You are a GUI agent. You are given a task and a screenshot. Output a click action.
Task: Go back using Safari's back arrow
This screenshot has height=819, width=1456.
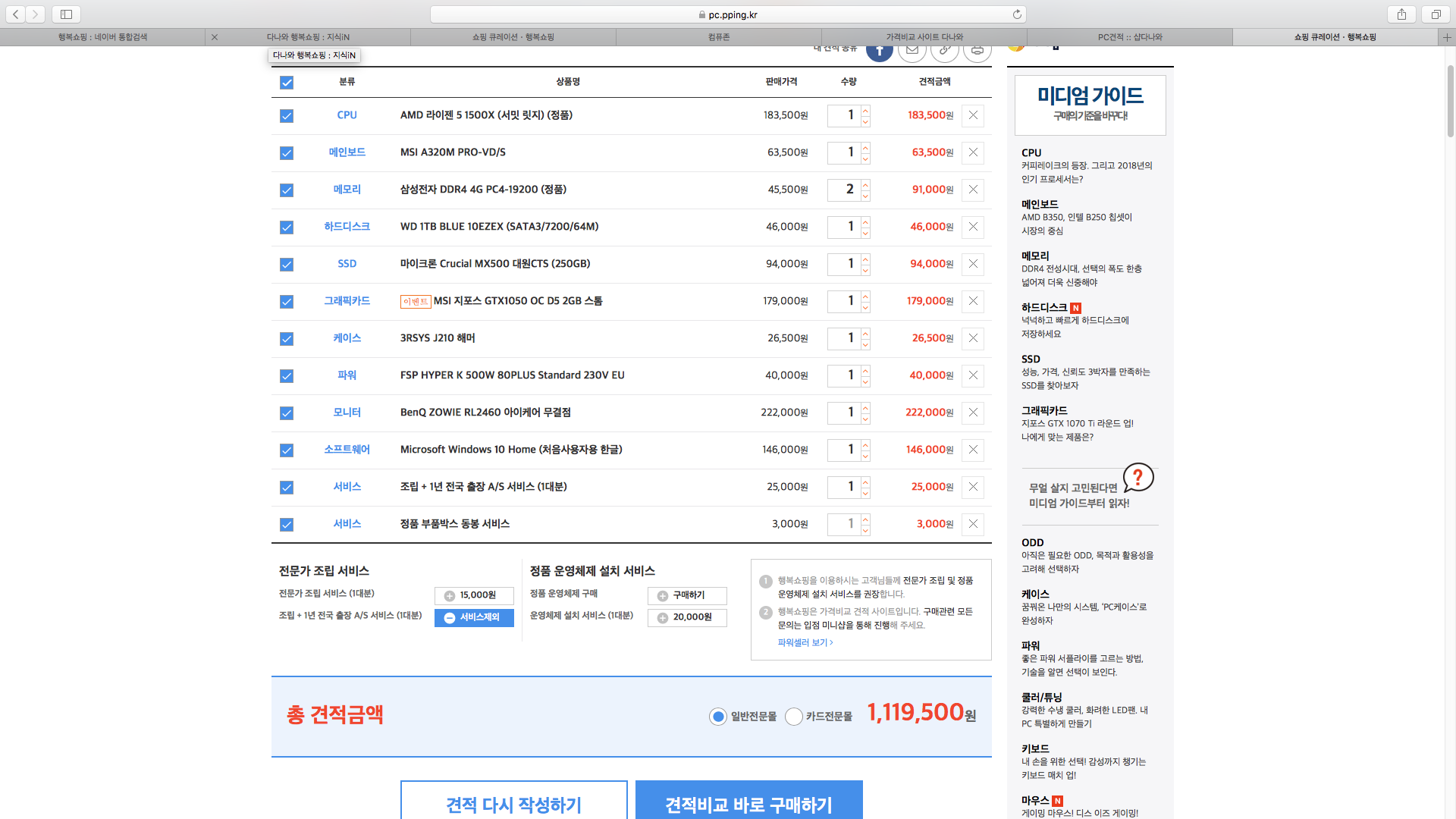[x=15, y=14]
